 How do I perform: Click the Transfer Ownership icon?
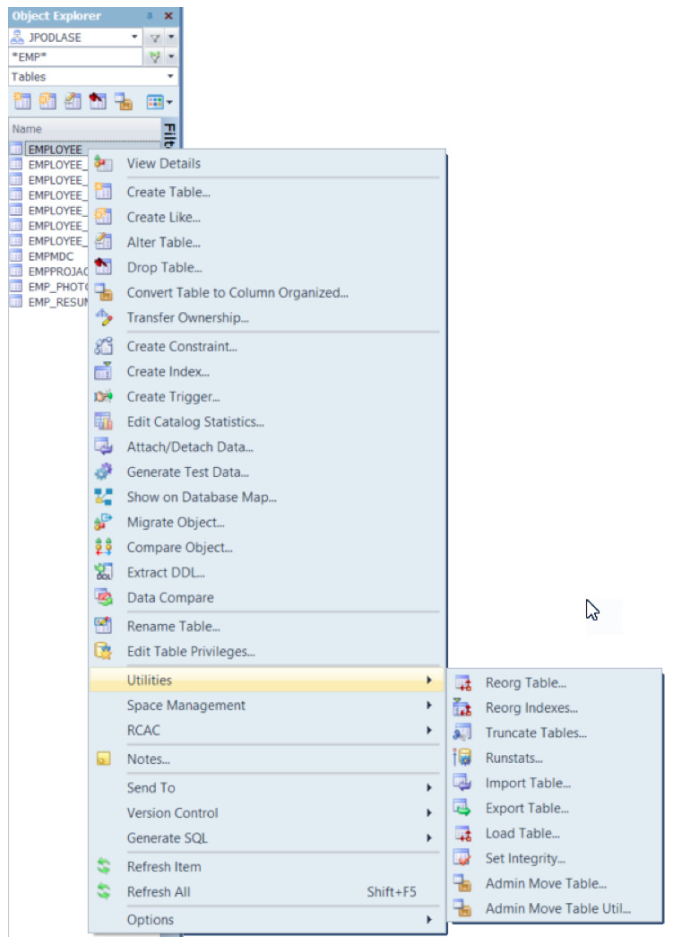pos(103,318)
